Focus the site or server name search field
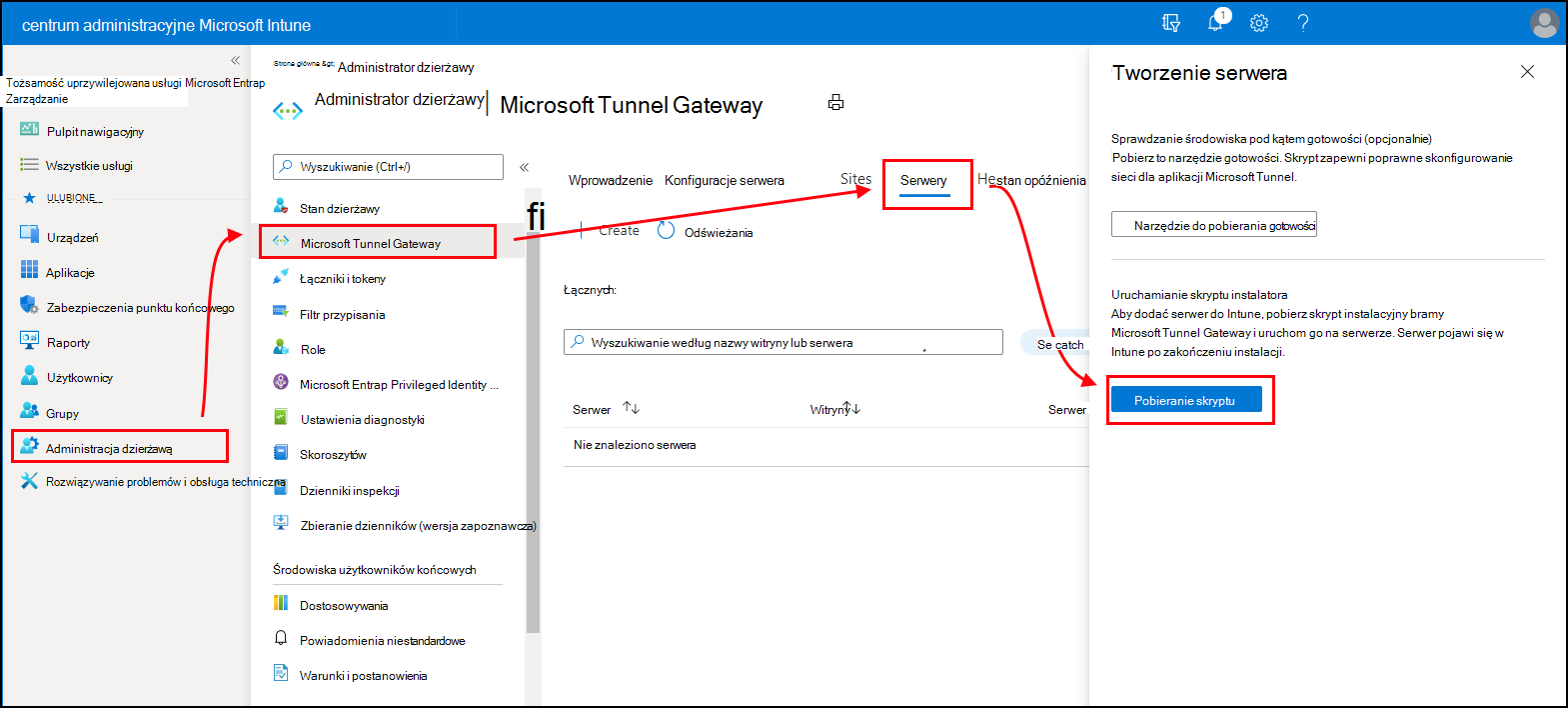1568x708 pixels. click(x=784, y=342)
